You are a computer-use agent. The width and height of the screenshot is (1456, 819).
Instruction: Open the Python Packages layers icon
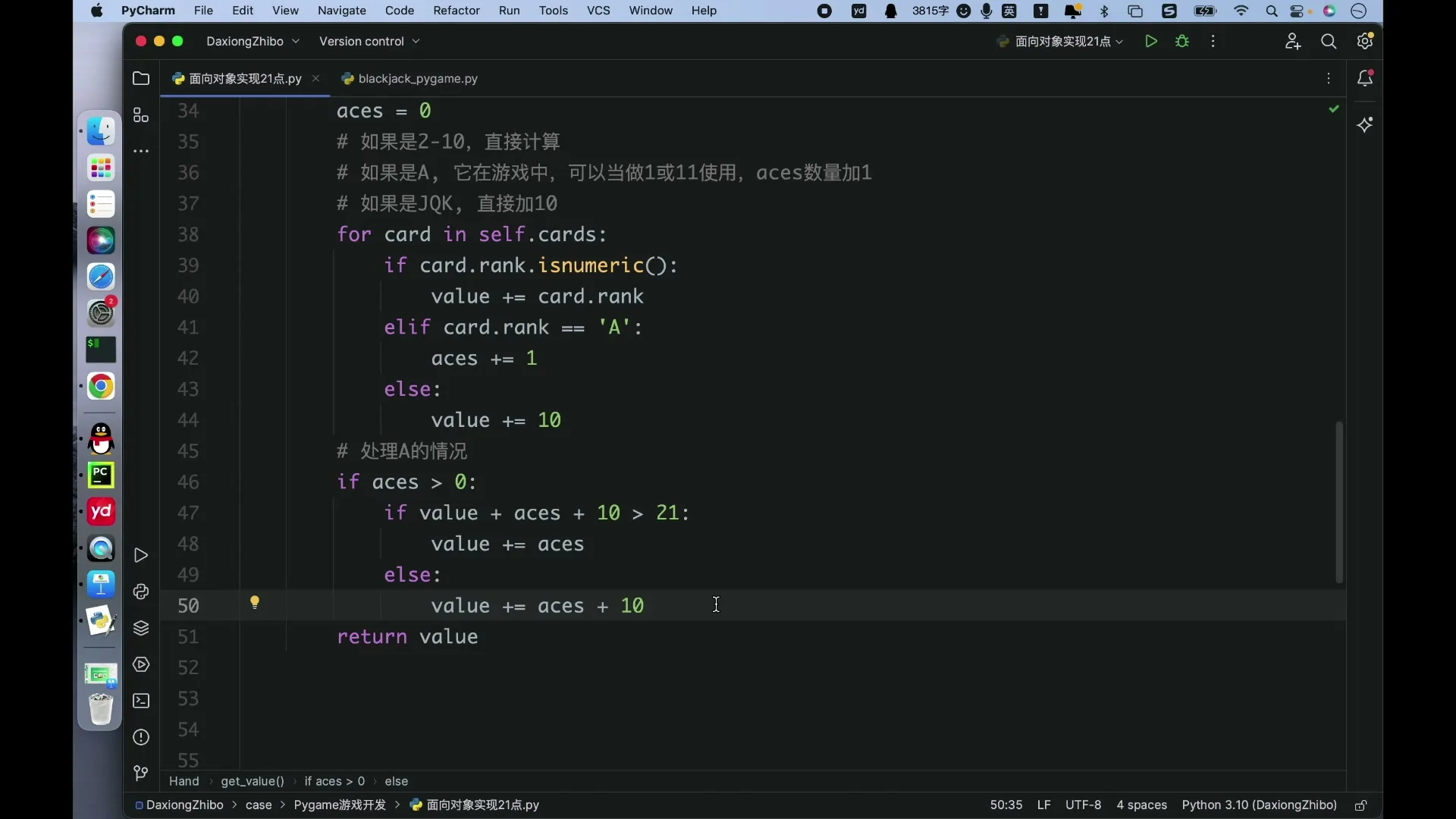pos(141,629)
